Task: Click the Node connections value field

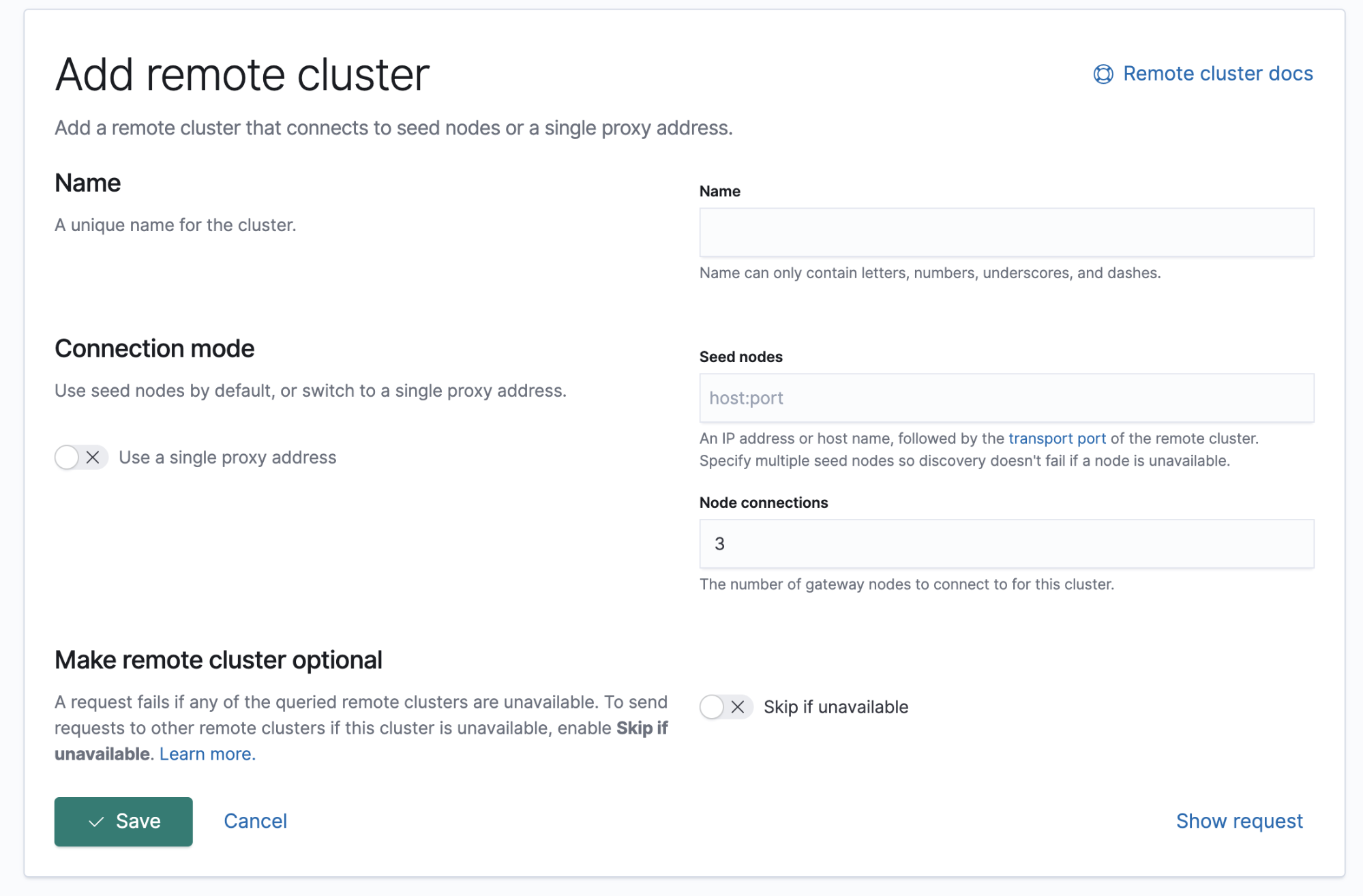Action: (x=1006, y=543)
